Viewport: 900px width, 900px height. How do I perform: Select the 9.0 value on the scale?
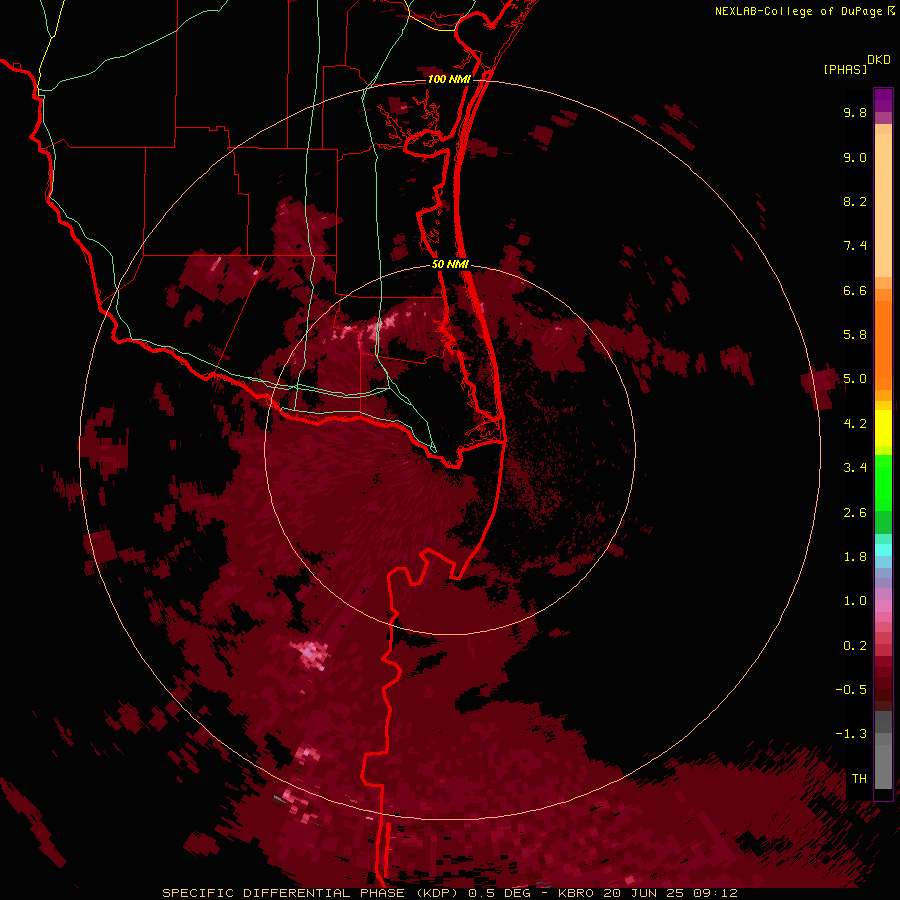coord(855,157)
